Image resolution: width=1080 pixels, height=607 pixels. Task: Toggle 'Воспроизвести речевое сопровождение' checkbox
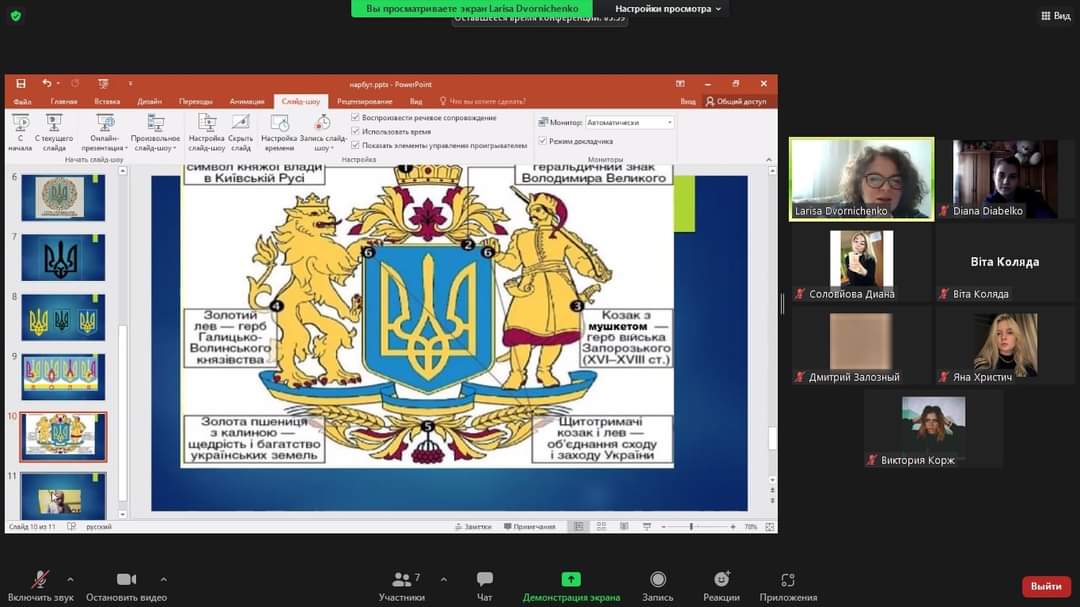(x=356, y=118)
